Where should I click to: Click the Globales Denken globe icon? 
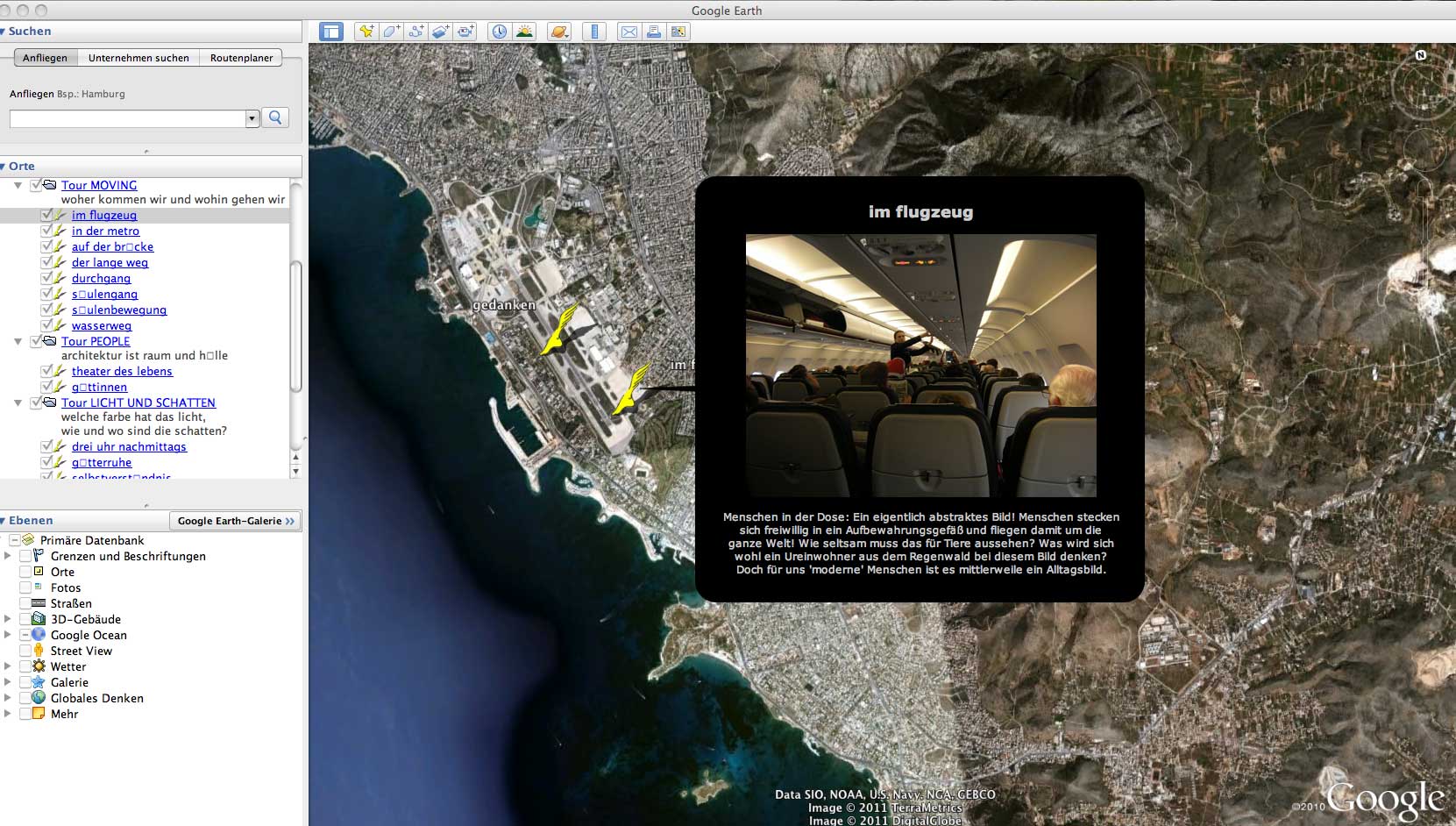coord(39,698)
